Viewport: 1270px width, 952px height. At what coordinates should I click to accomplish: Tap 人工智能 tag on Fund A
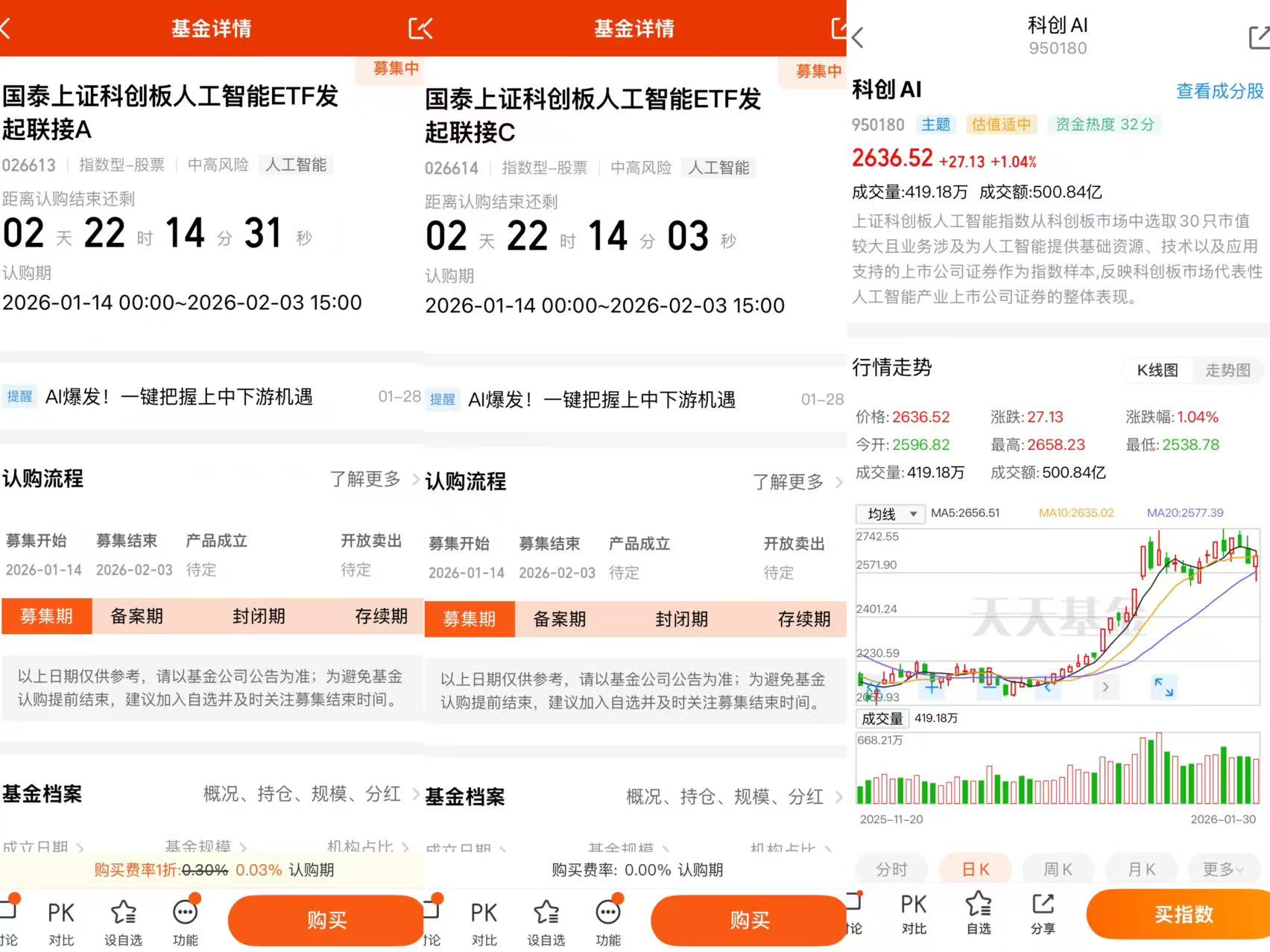tap(296, 165)
